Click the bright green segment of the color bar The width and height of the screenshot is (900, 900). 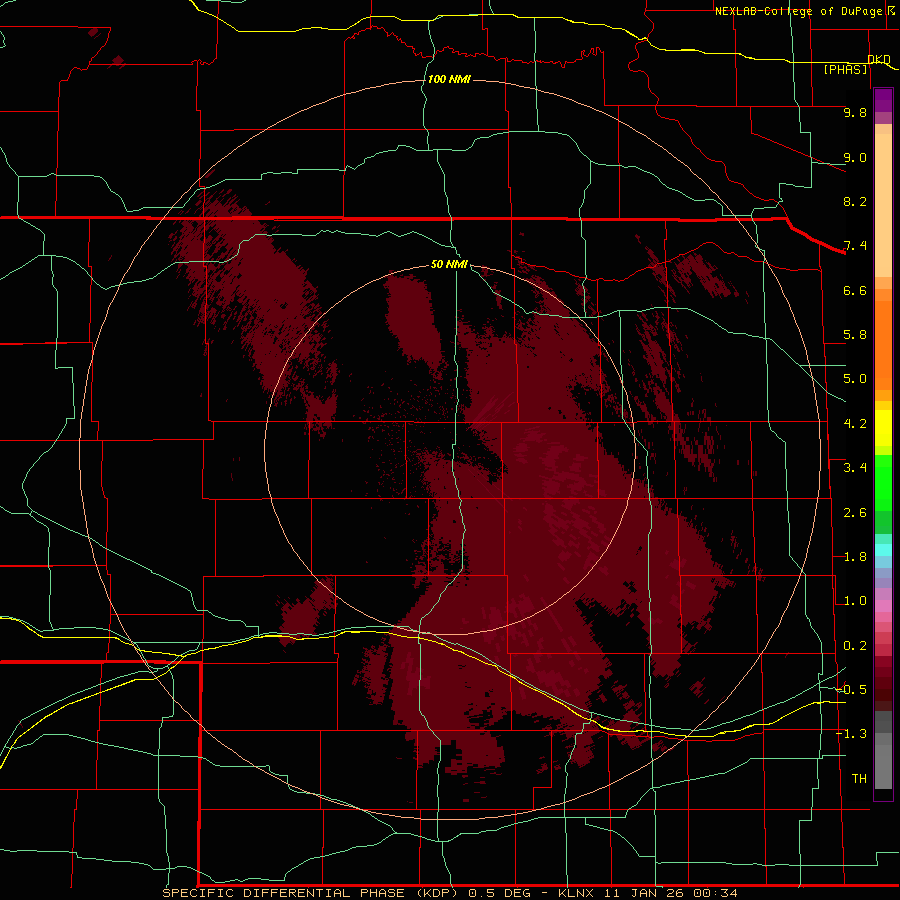(x=883, y=482)
